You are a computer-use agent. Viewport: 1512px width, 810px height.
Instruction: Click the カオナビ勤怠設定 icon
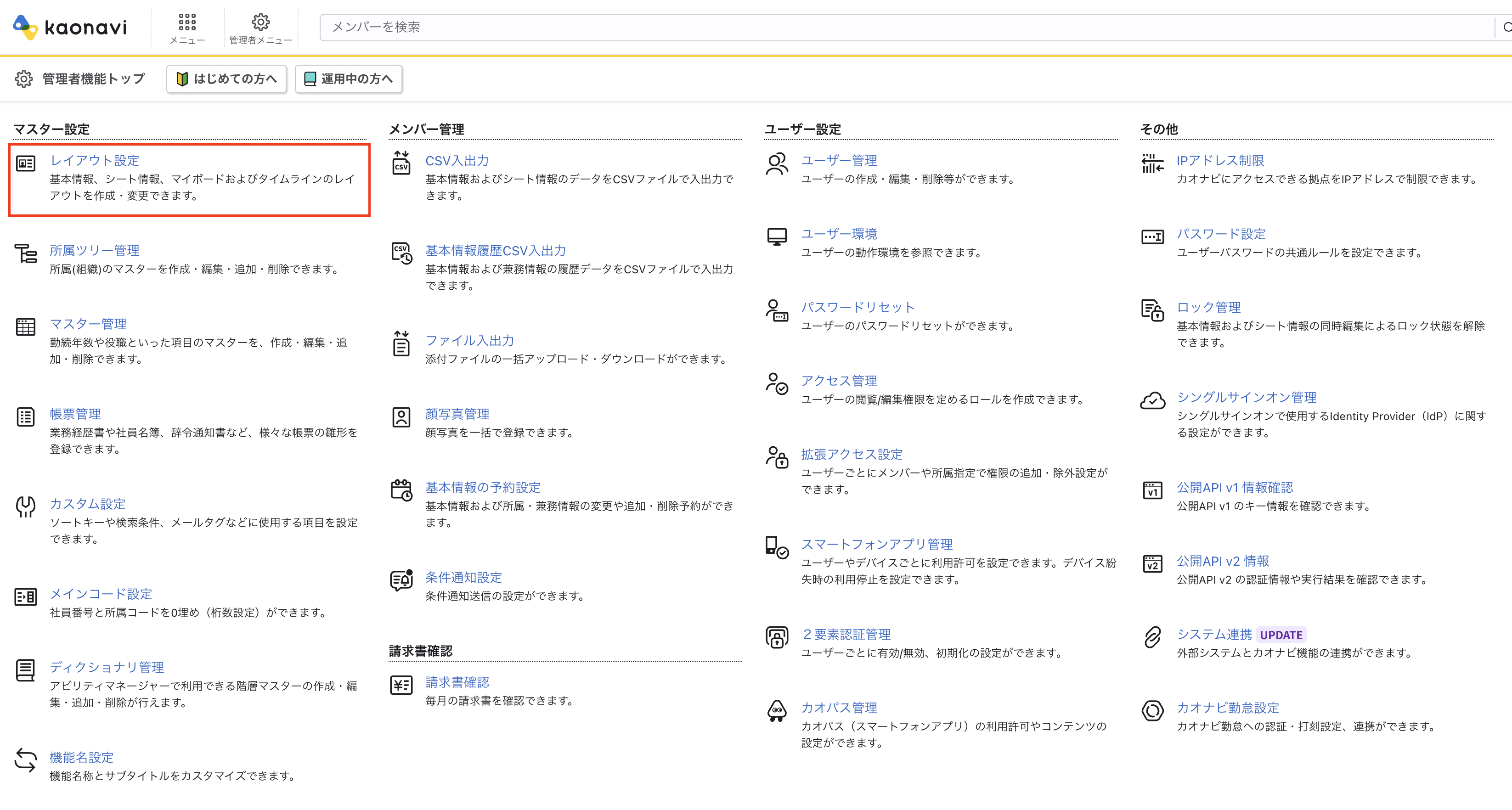click(1152, 711)
